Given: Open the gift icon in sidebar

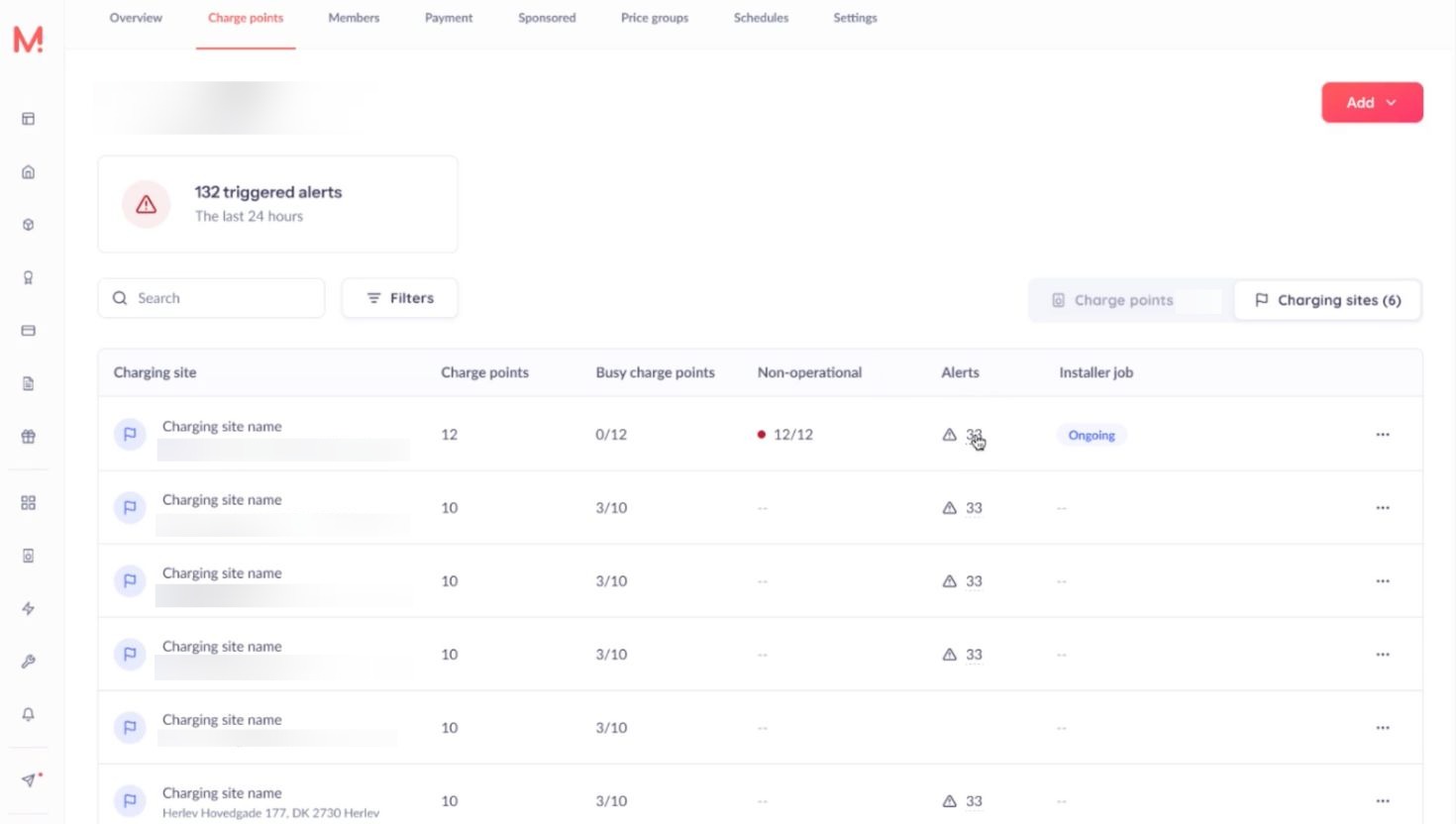Looking at the screenshot, I should [x=28, y=436].
